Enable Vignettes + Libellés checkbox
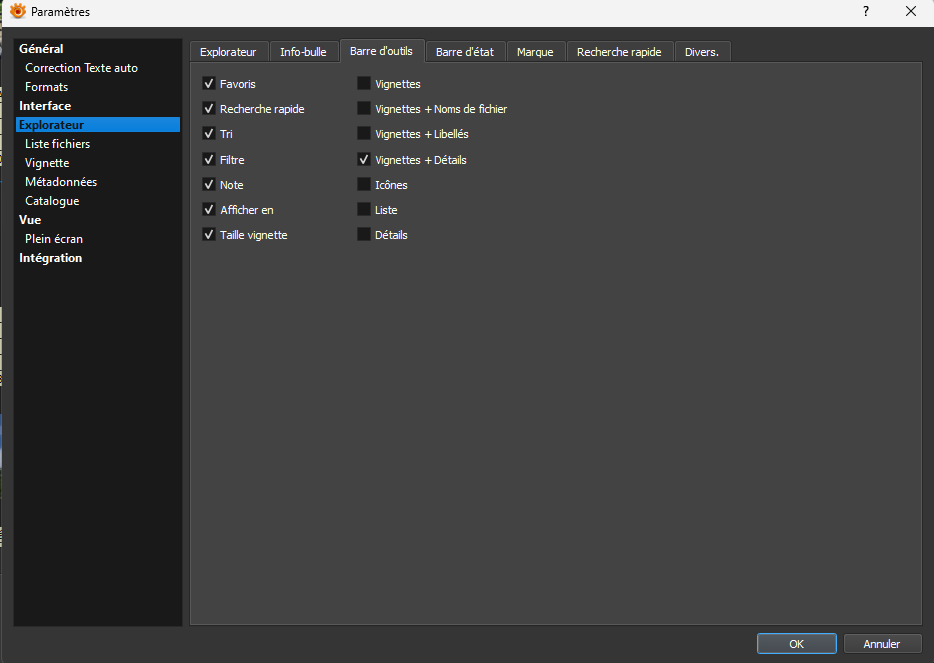 point(363,133)
